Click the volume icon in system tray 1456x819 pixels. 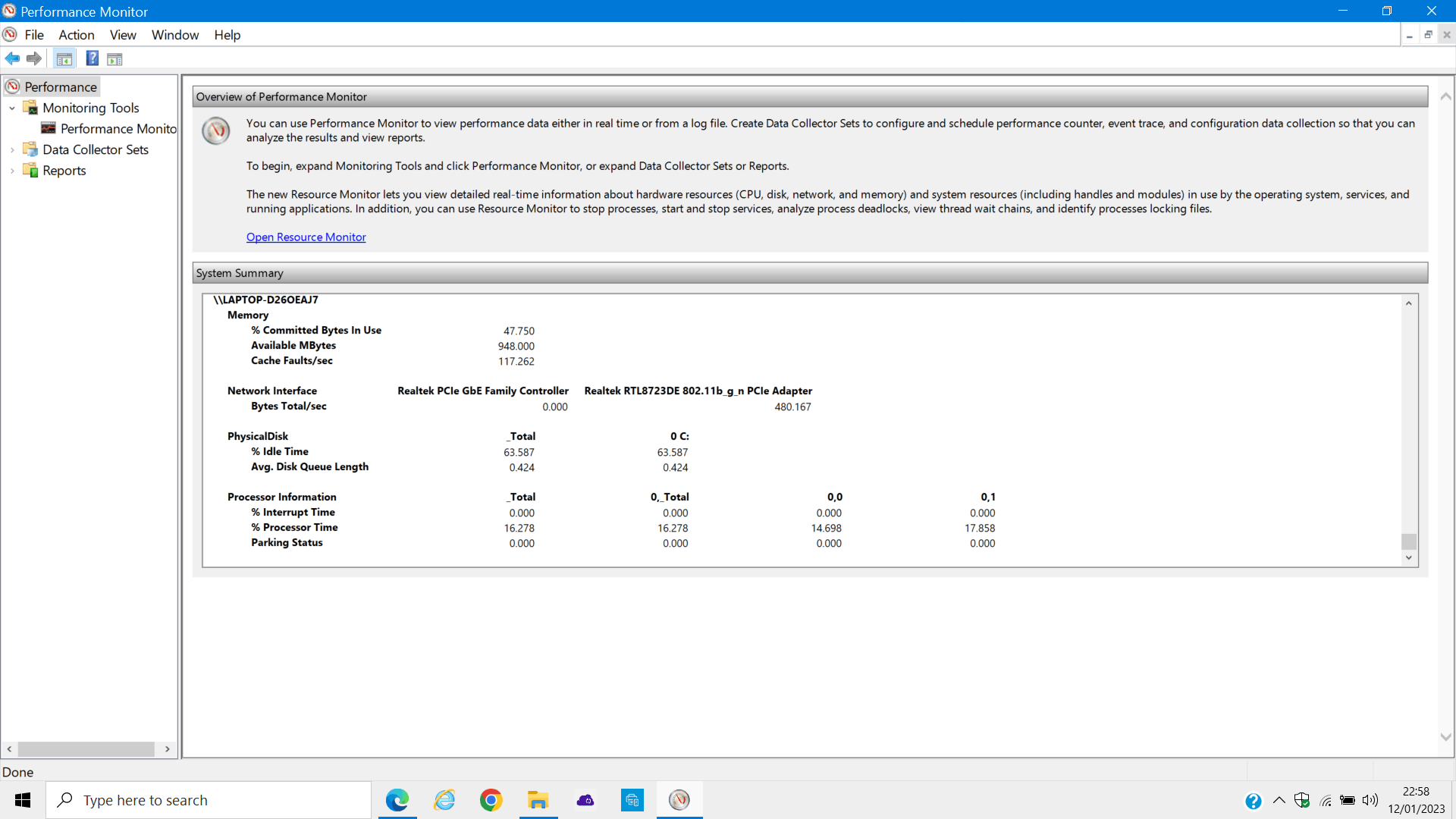tap(1370, 800)
